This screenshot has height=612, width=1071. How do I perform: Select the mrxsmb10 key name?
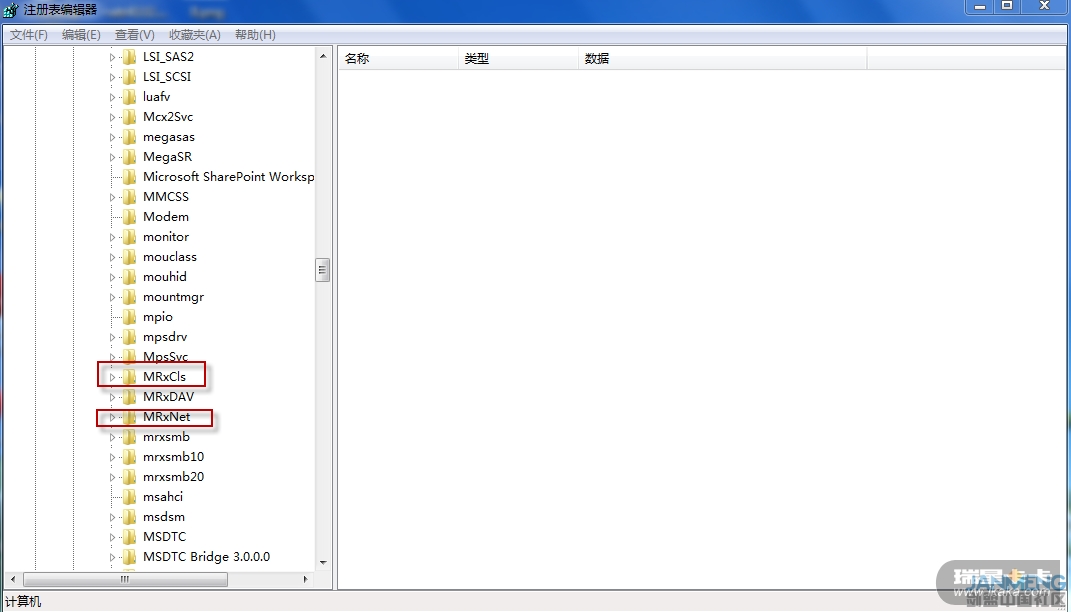point(173,457)
